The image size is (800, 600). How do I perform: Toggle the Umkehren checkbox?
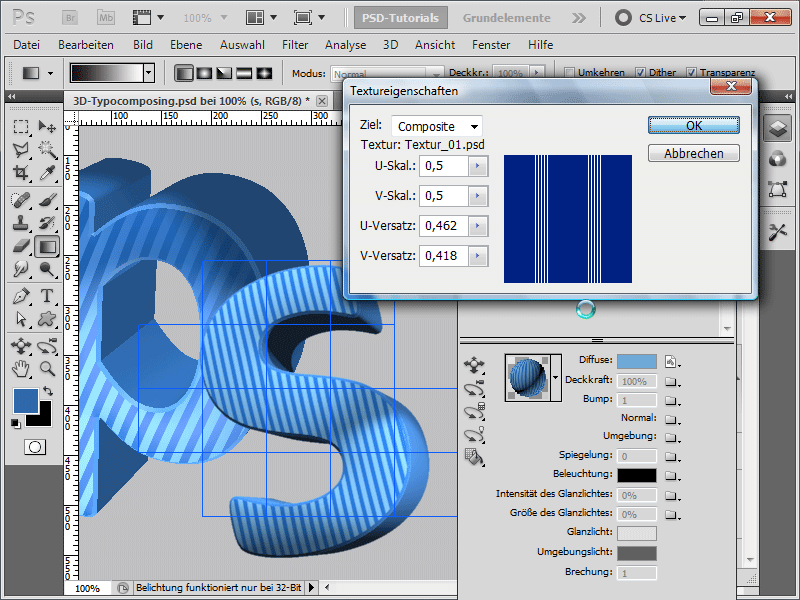pyautogui.click(x=570, y=72)
